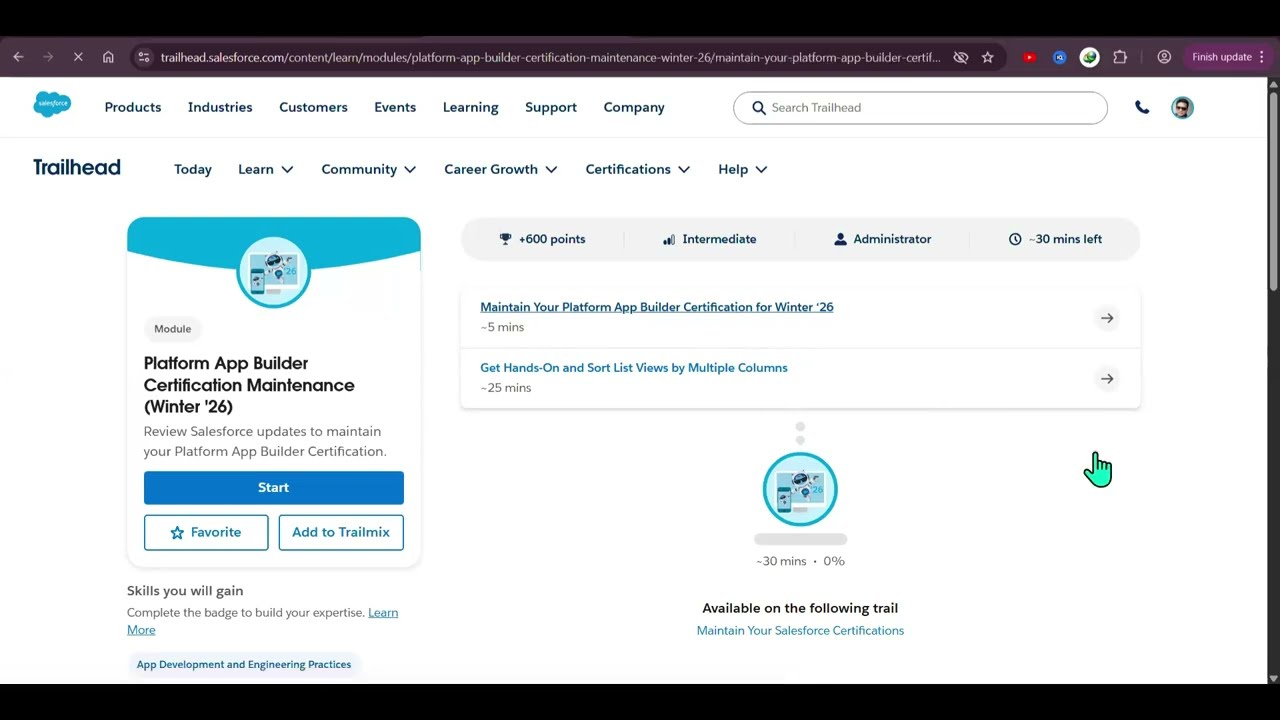1280x720 pixels.
Task: Click the crossed-out eye icon in address bar
Action: 961,57
